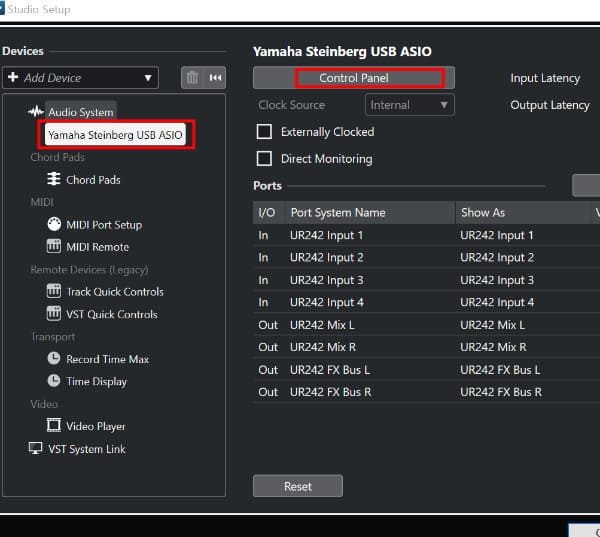The height and width of the screenshot is (537, 600).
Task: Click the Chord Pads icon
Action: click(54, 179)
